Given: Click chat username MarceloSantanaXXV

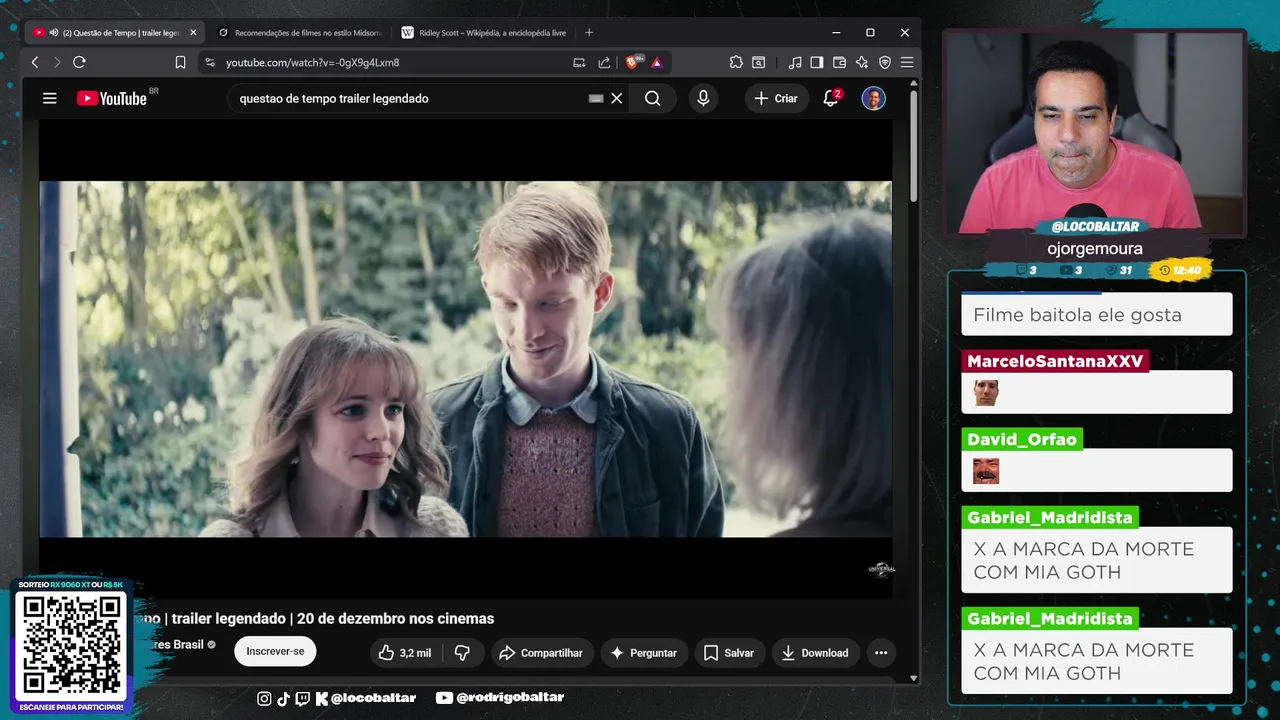Looking at the screenshot, I should pyautogui.click(x=1055, y=361).
